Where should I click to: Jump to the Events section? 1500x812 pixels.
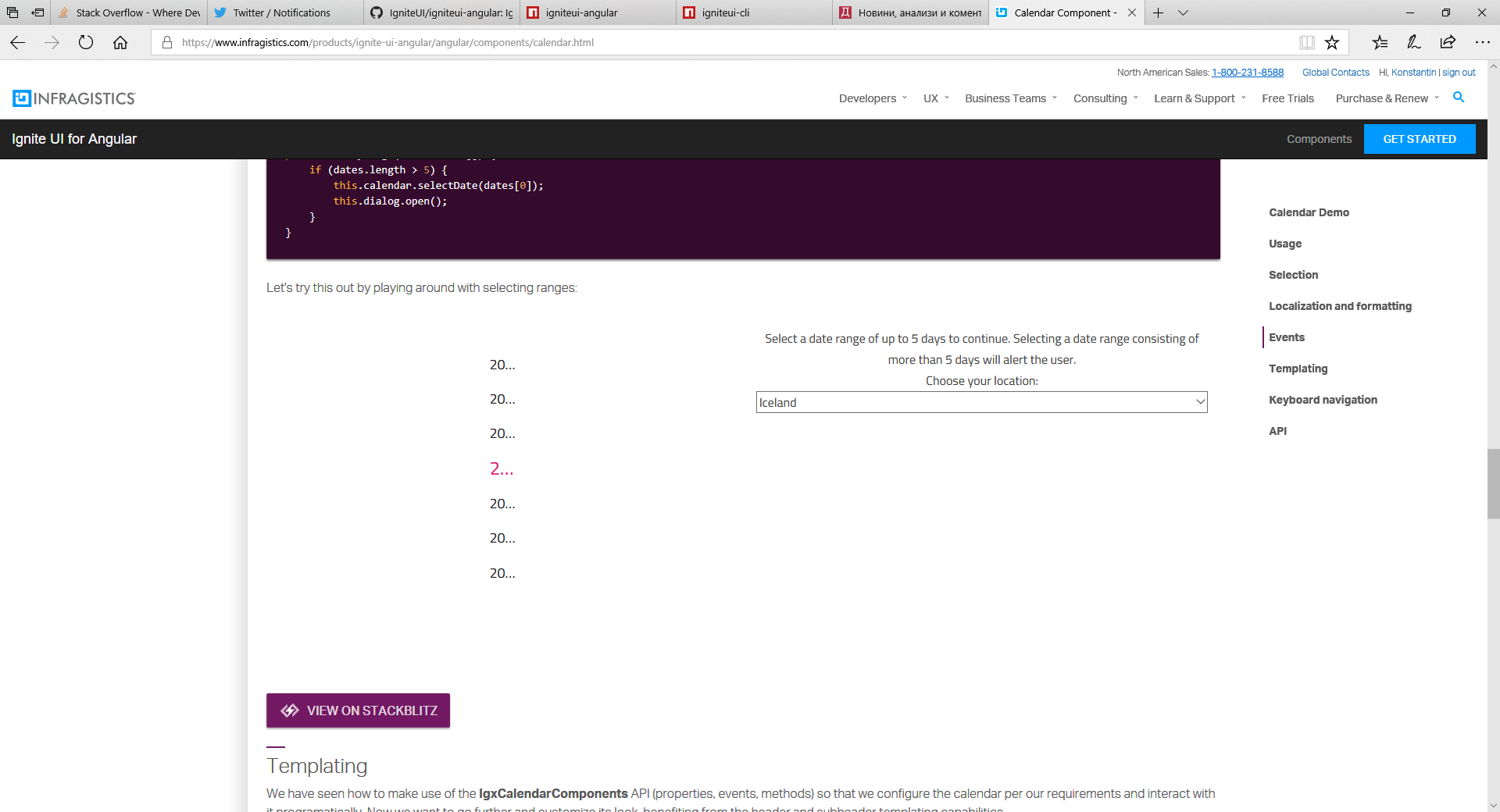(1287, 337)
